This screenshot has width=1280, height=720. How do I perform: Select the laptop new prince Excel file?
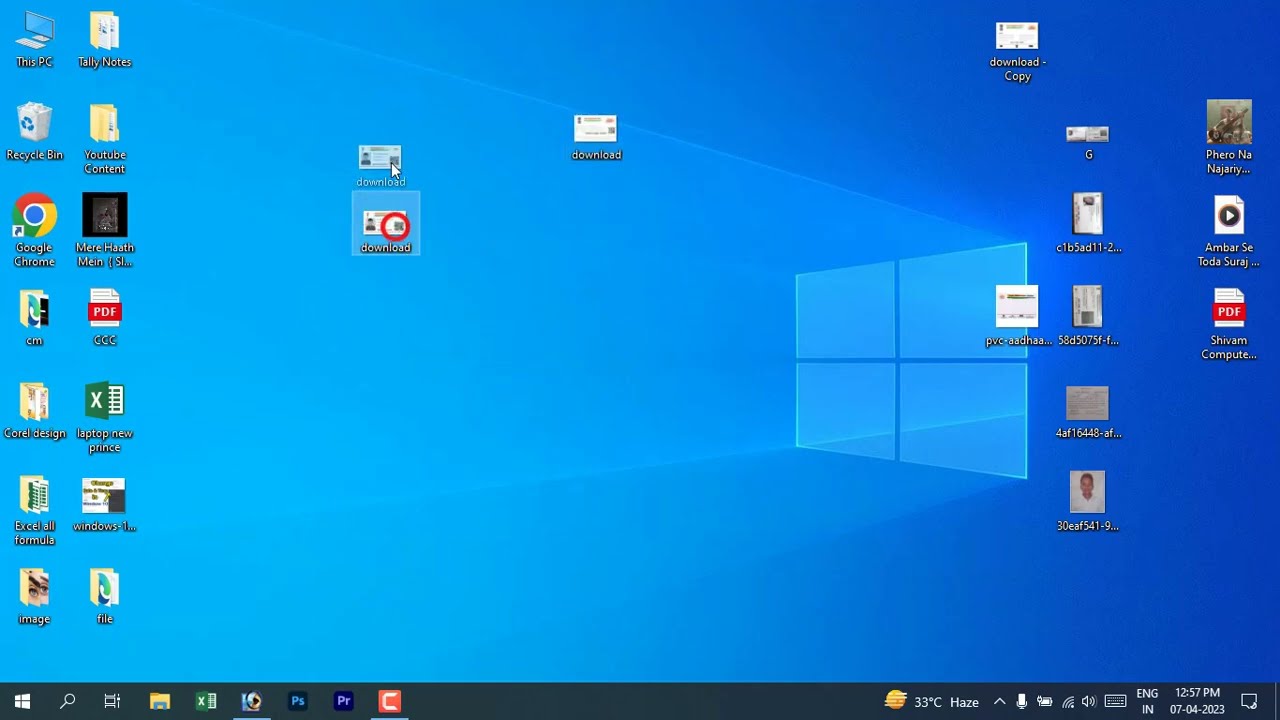coord(104,418)
